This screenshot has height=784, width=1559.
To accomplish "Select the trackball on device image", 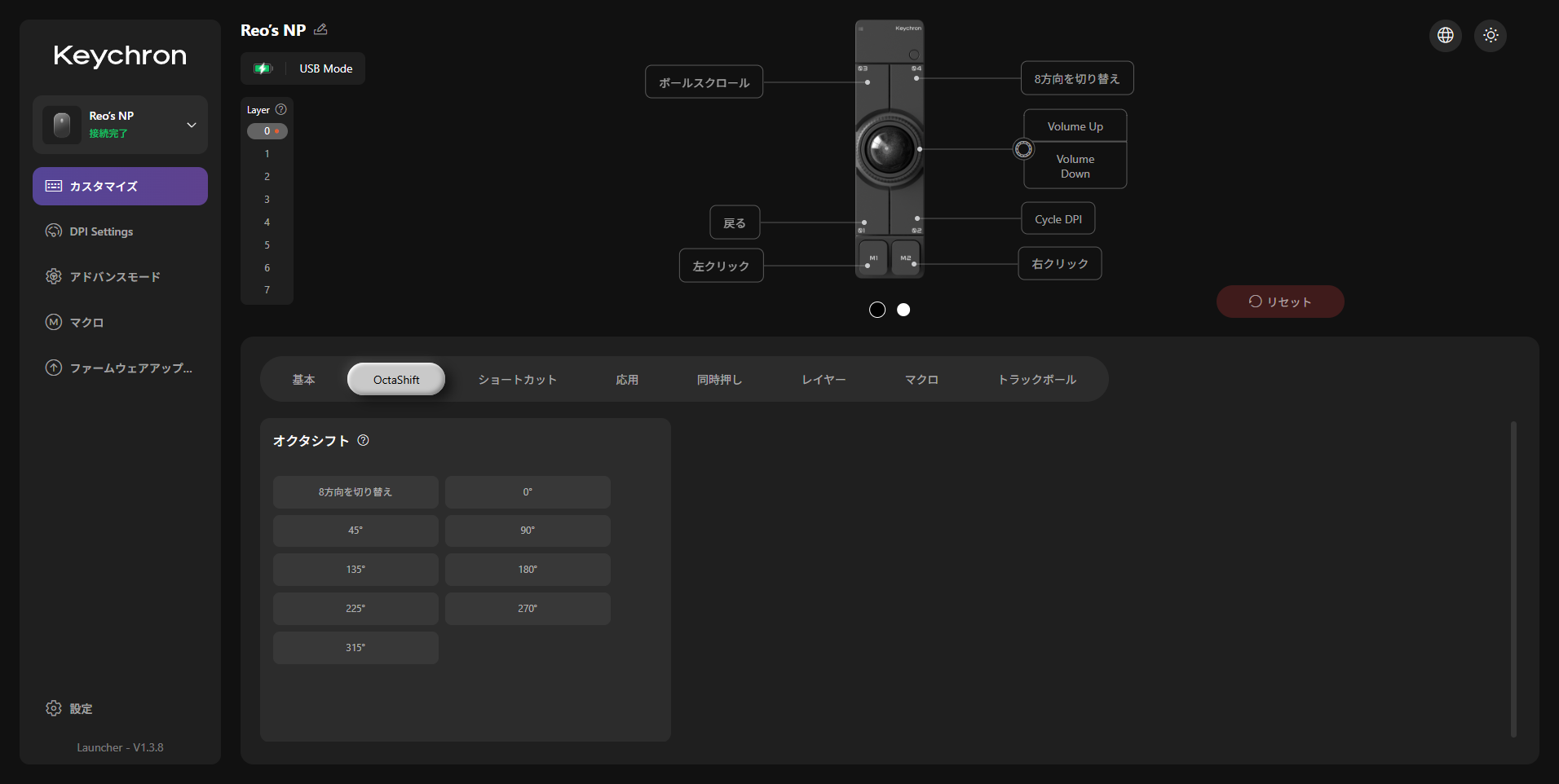I will [x=890, y=149].
